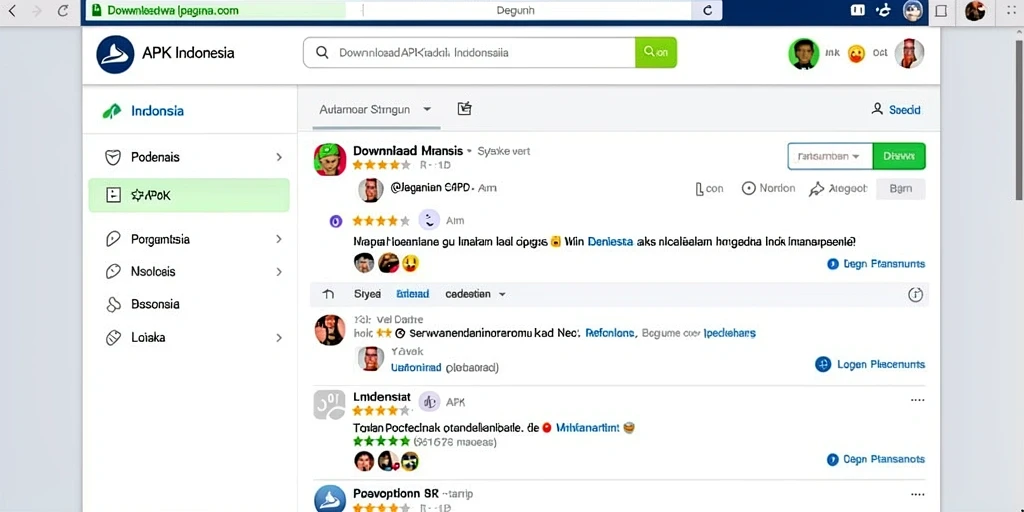
Task: Open the three-dot menu for Lmdensiat
Action: click(918, 400)
